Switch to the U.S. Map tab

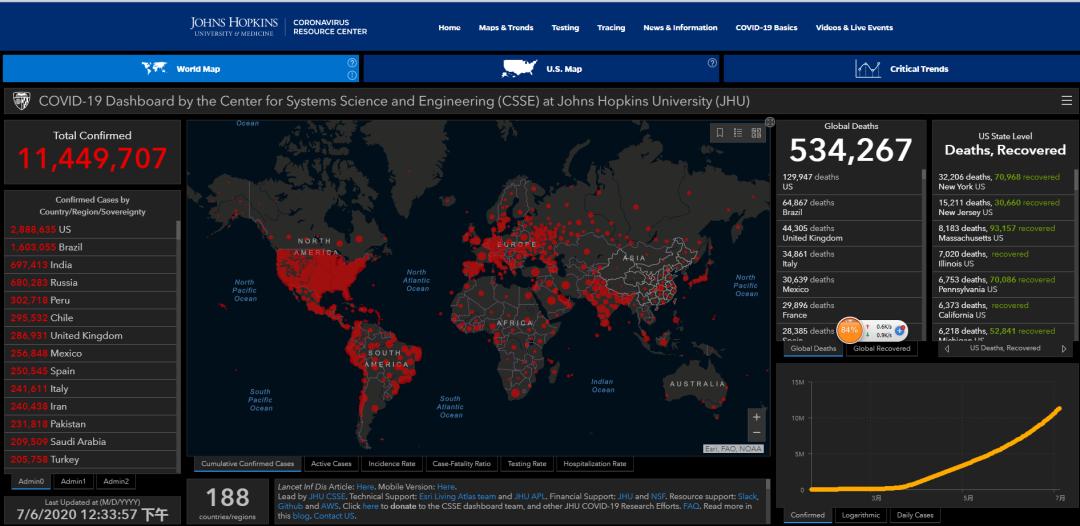(541, 69)
